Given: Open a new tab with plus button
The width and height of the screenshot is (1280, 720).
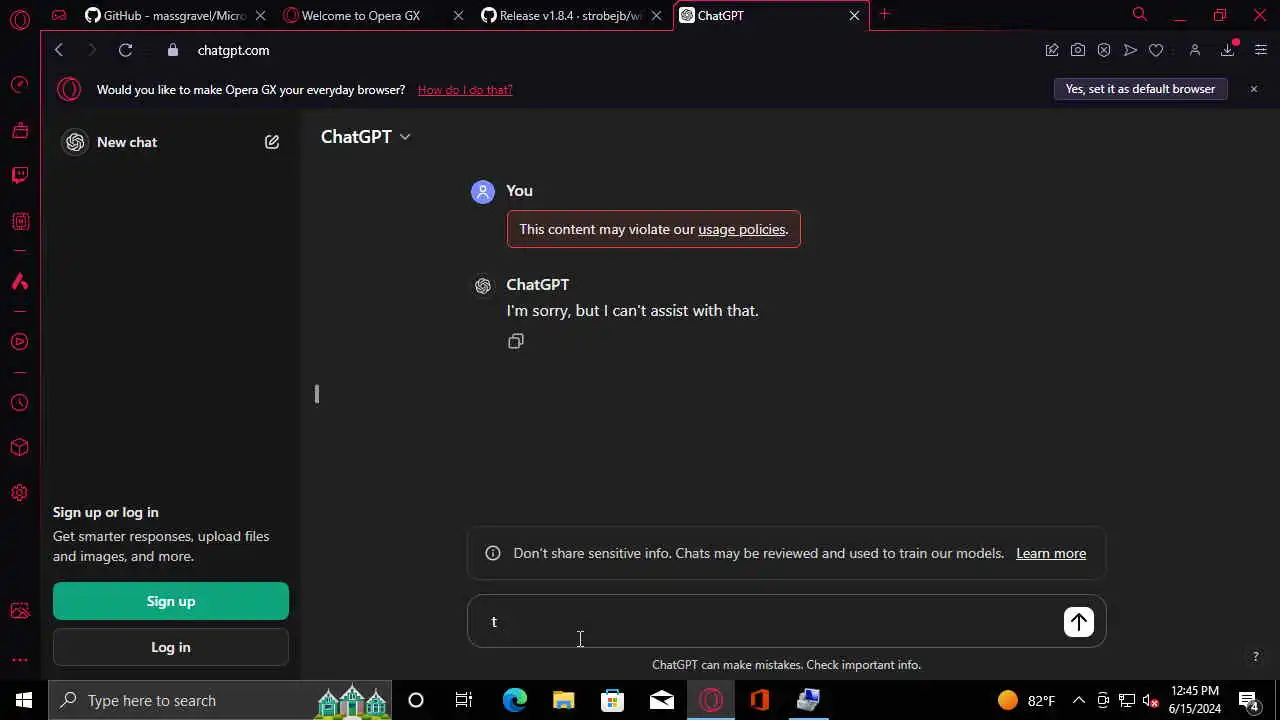Looking at the screenshot, I should click(884, 15).
